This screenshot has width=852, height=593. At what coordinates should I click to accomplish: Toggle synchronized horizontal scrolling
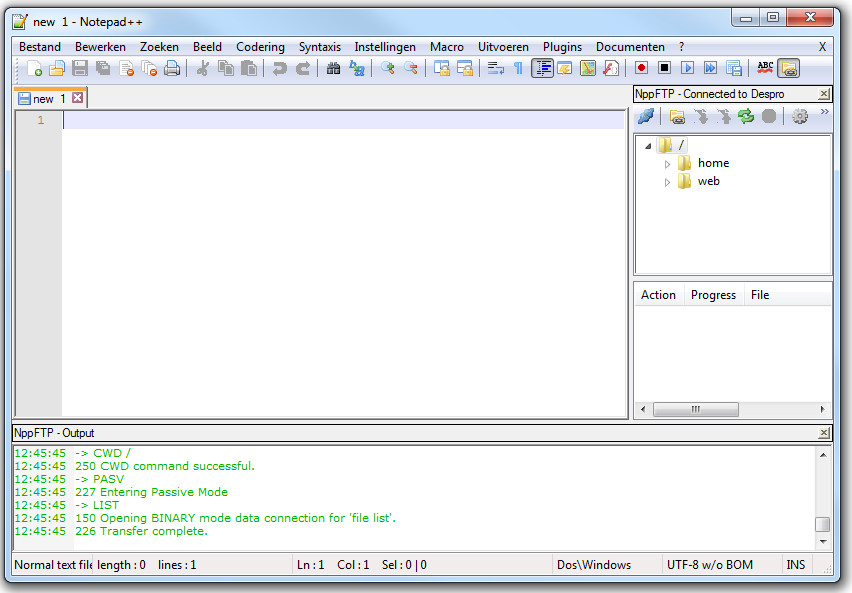tap(464, 68)
